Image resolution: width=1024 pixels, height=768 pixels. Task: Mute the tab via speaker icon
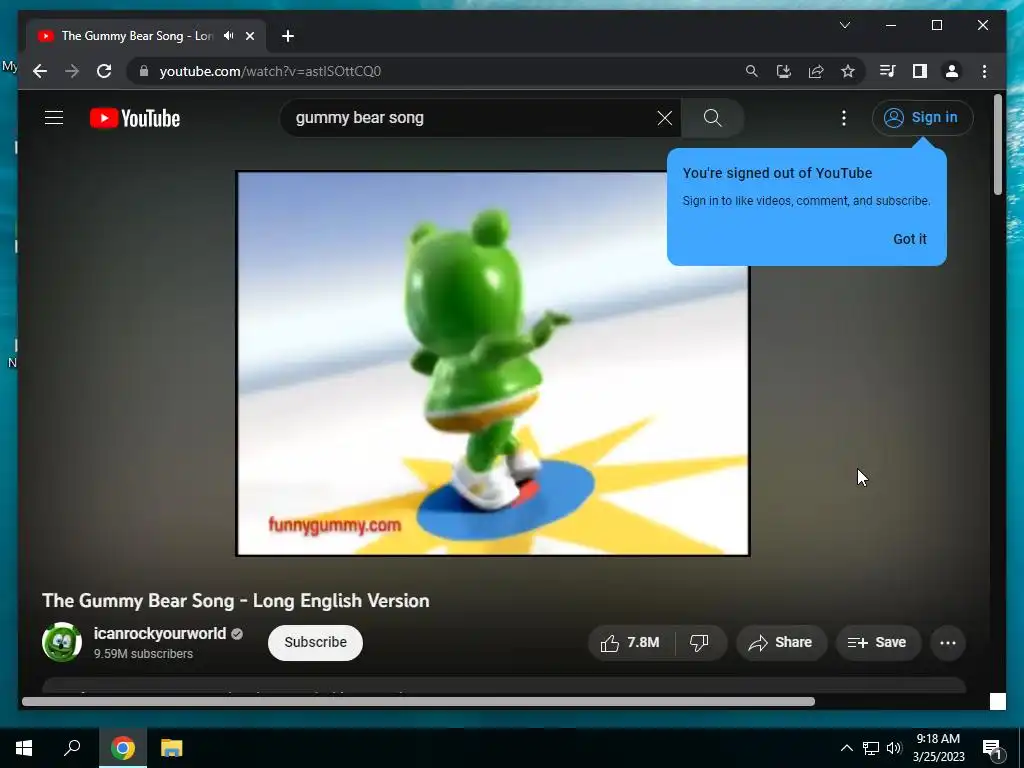[x=229, y=36]
